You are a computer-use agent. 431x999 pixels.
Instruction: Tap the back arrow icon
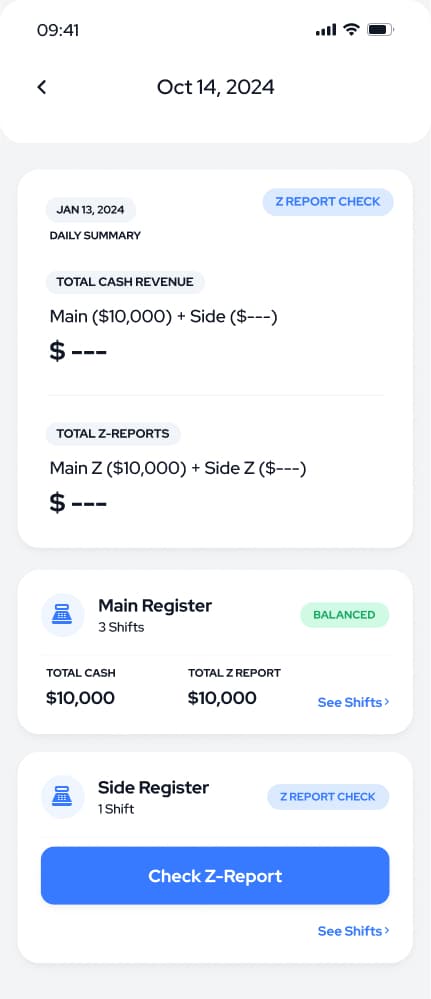pos(41,87)
